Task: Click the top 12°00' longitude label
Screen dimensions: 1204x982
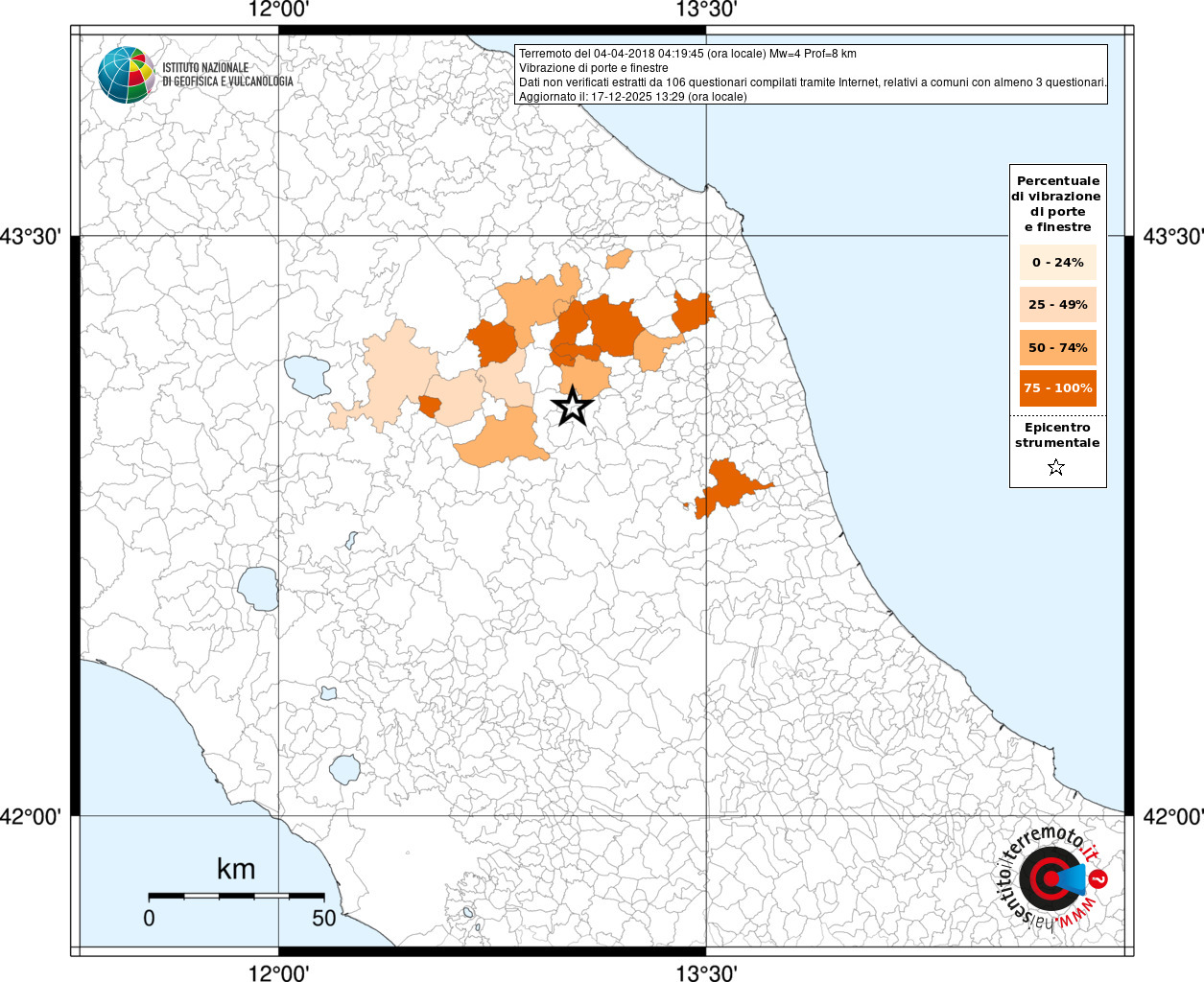Action: (278, 10)
